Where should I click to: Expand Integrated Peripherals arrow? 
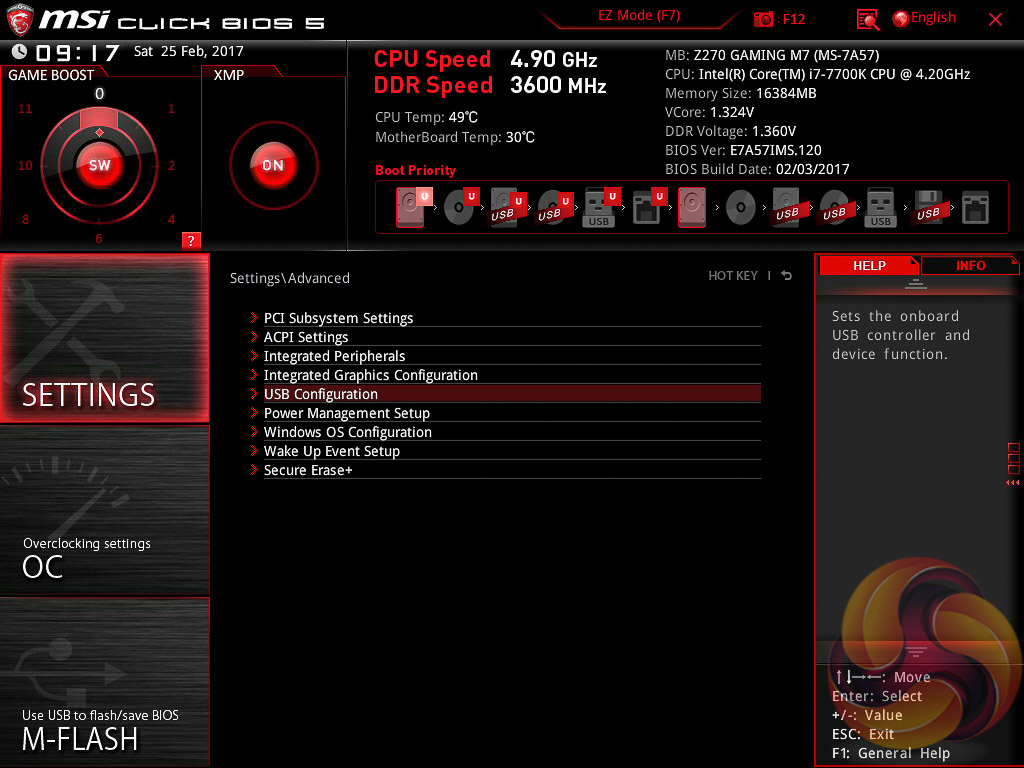pos(254,356)
